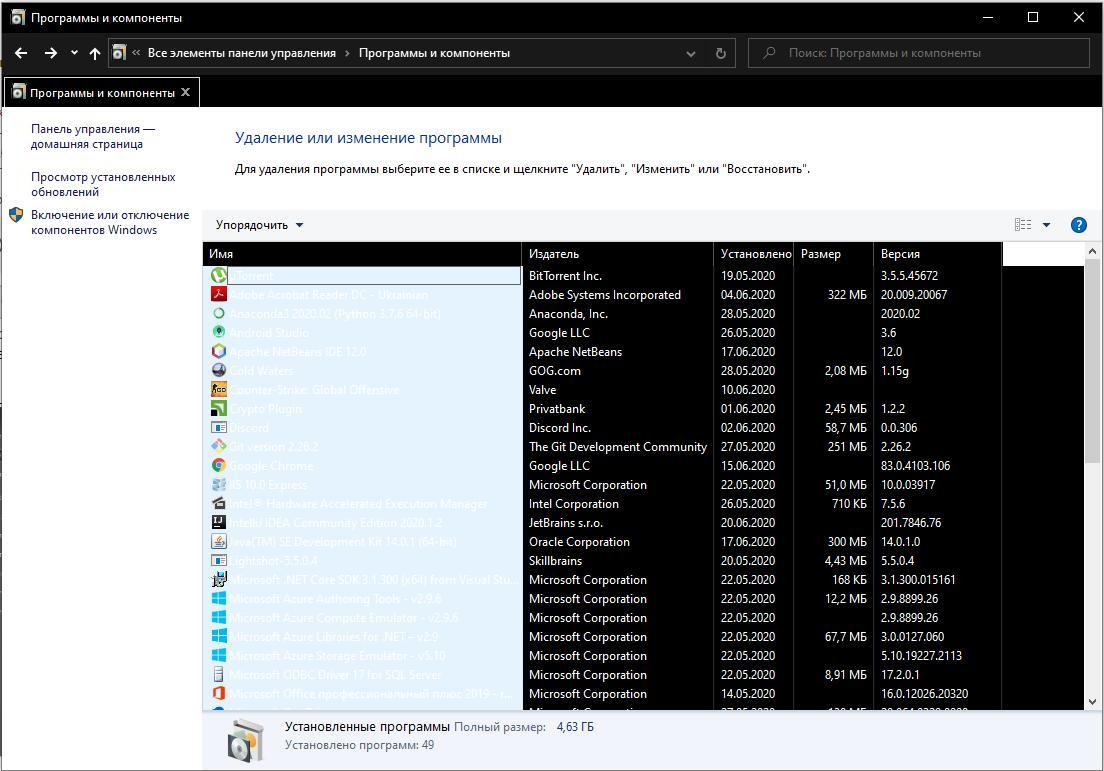Click the Программы и компоненты breadcrumb segment
1104x771 pixels.
click(x=434, y=53)
